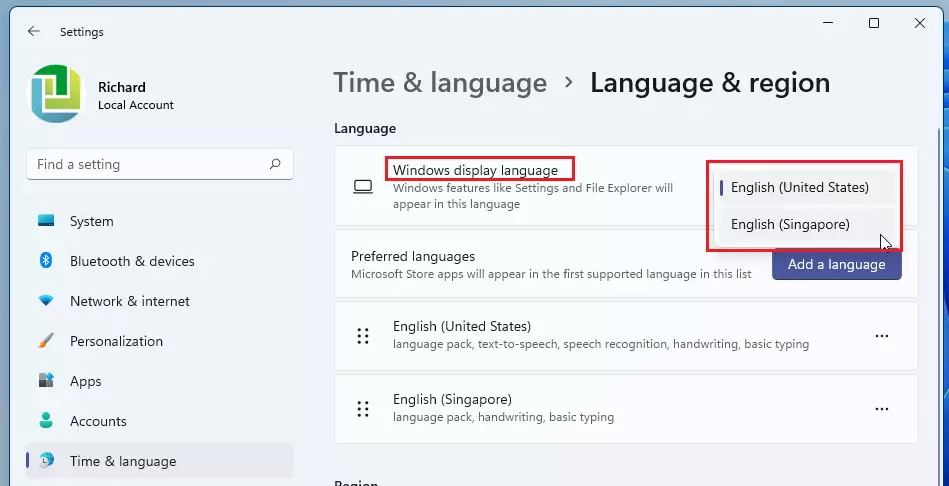Open more options for English (Singapore)
Viewport: 949px width, 486px height.
(882, 409)
